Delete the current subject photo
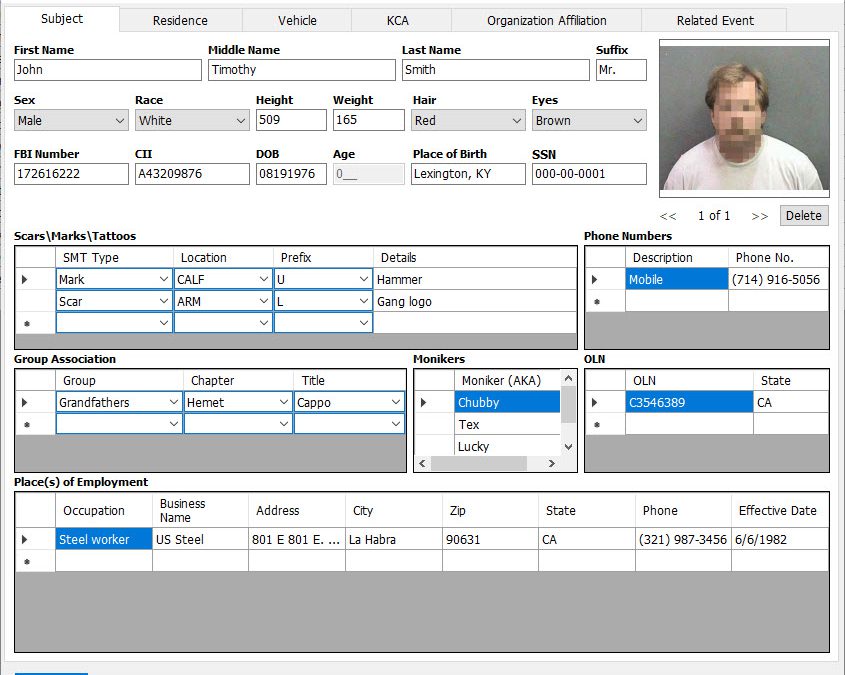This screenshot has height=675, width=845. pos(803,216)
